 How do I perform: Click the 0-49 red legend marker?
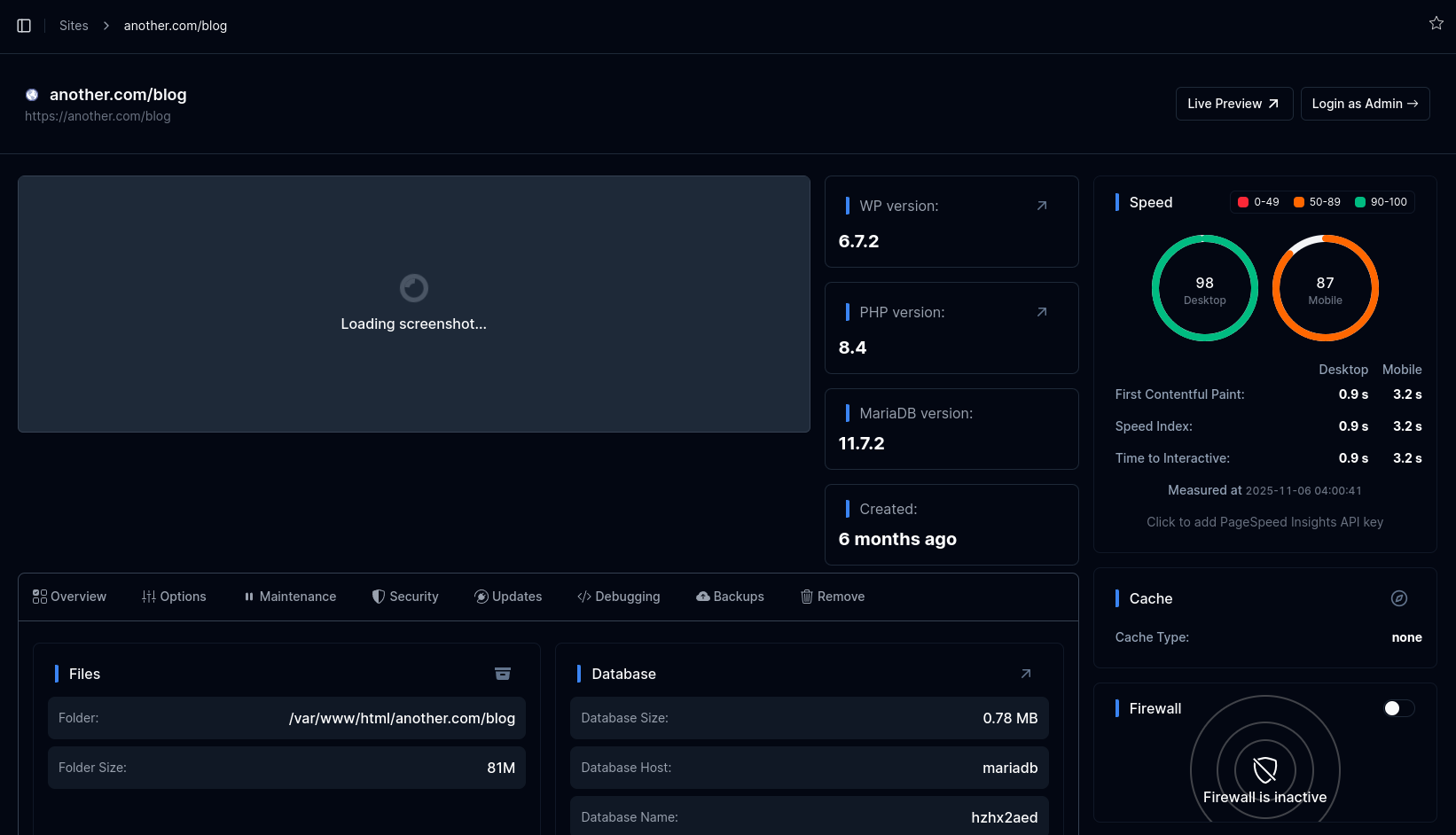point(1242,201)
